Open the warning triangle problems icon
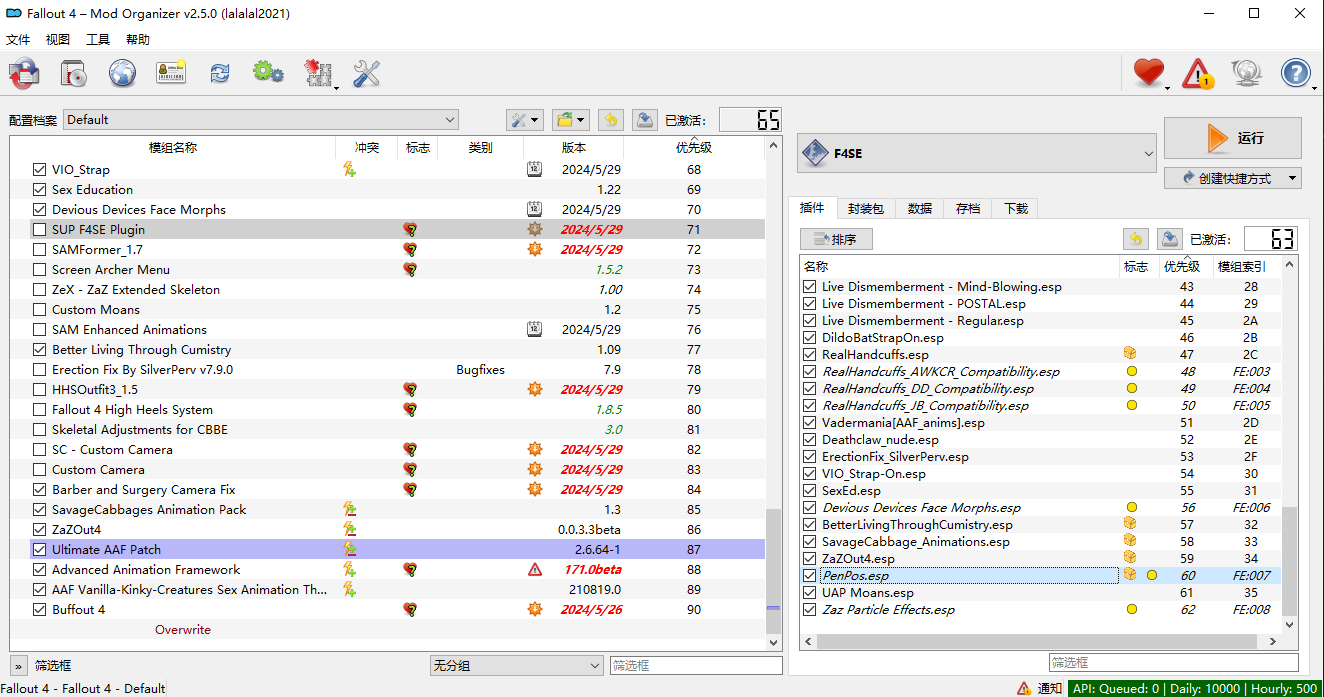Viewport: 1324px width, 697px height. point(1197,73)
